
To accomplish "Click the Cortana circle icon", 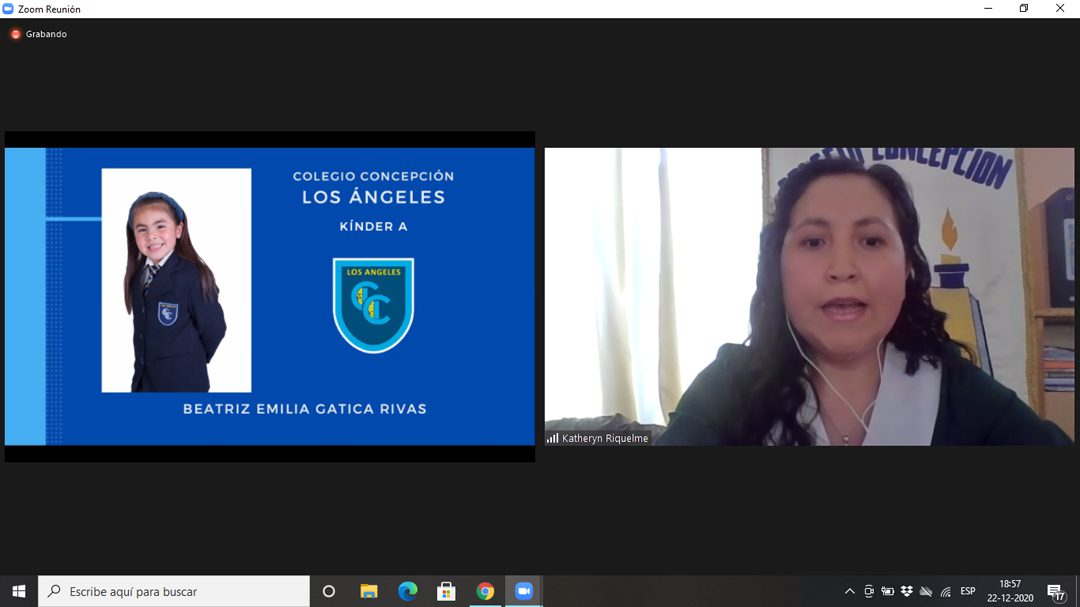I will (329, 591).
